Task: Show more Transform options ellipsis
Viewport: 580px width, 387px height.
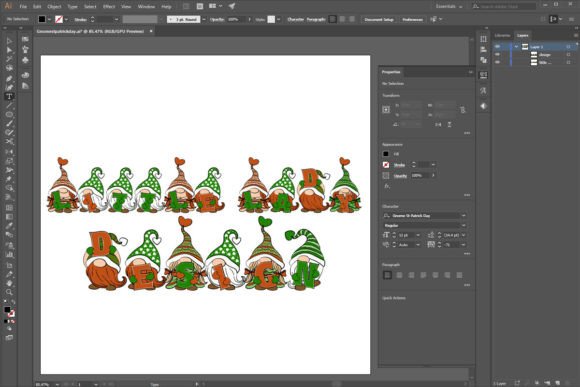Action: 467,133
